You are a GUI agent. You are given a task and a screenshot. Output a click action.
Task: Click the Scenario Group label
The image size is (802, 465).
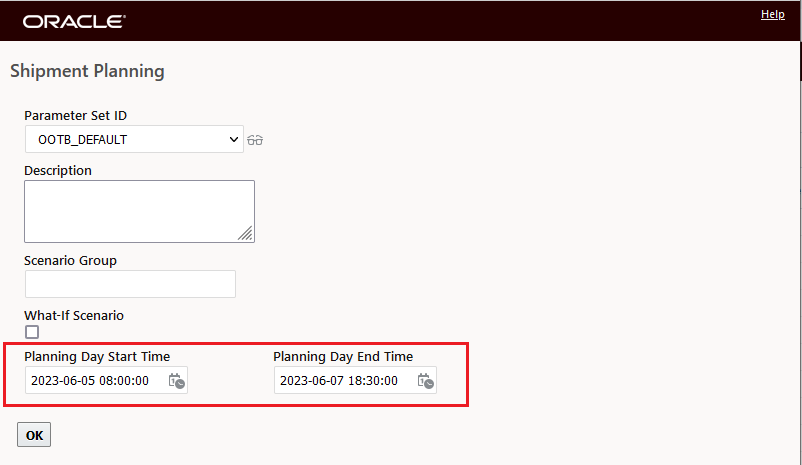click(x=70, y=260)
